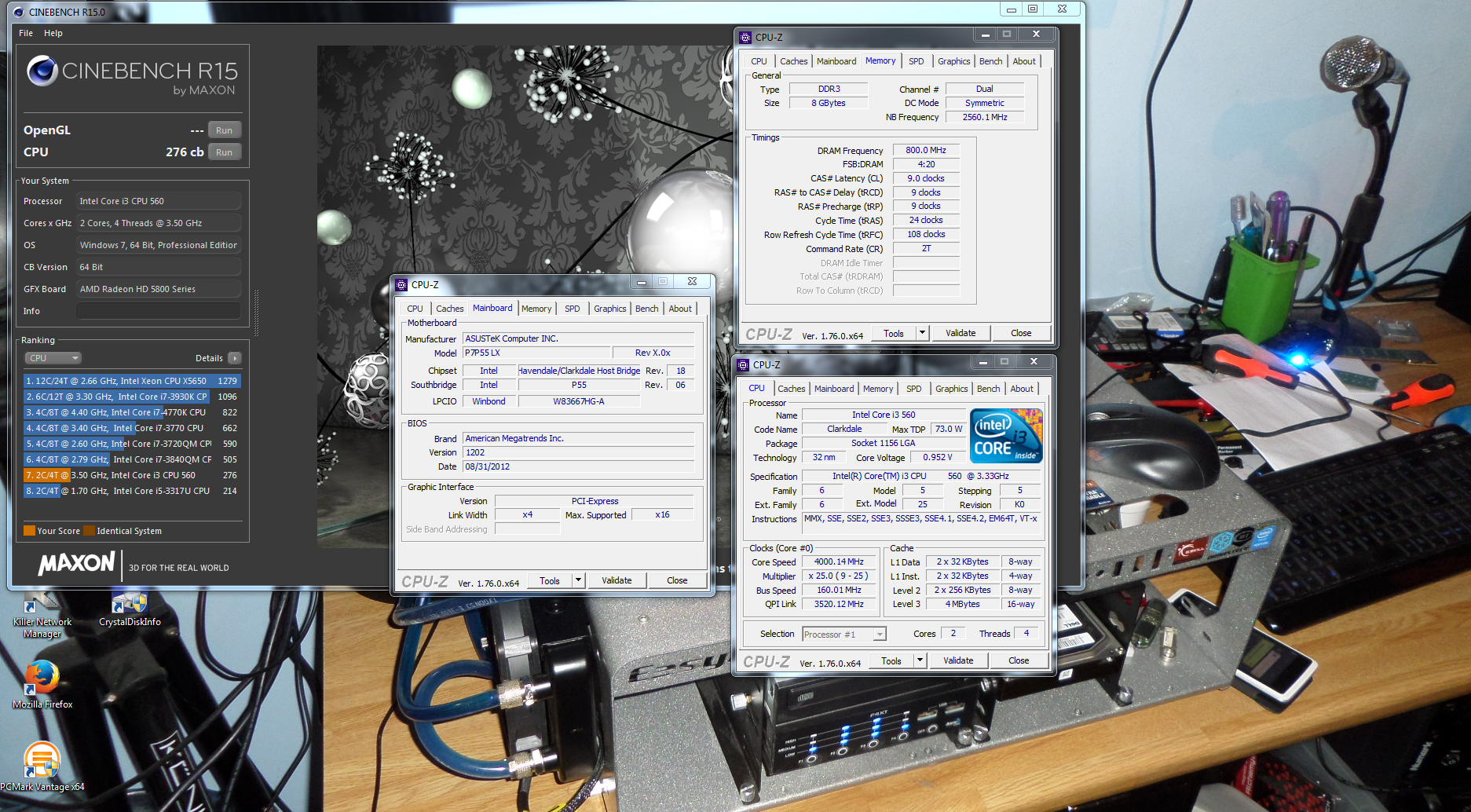The height and width of the screenshot is (812, 1471).
Task: Switch to Bench tab in Memory CPU-Z window
Action: tap(990, 61)
